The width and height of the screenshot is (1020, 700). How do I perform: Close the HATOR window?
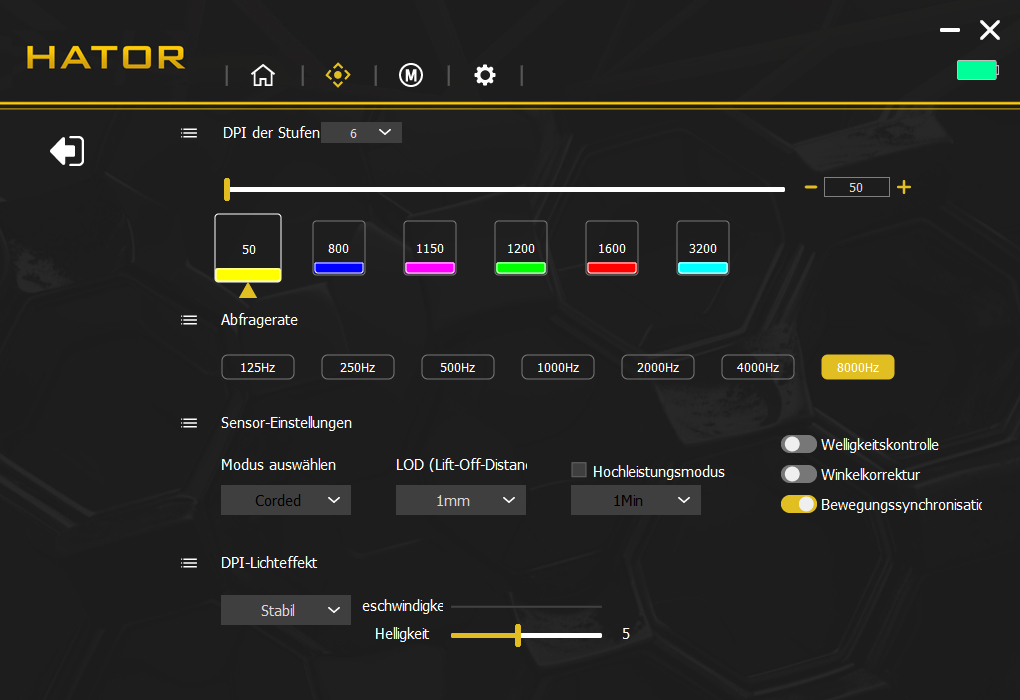[x=990, y=30]
